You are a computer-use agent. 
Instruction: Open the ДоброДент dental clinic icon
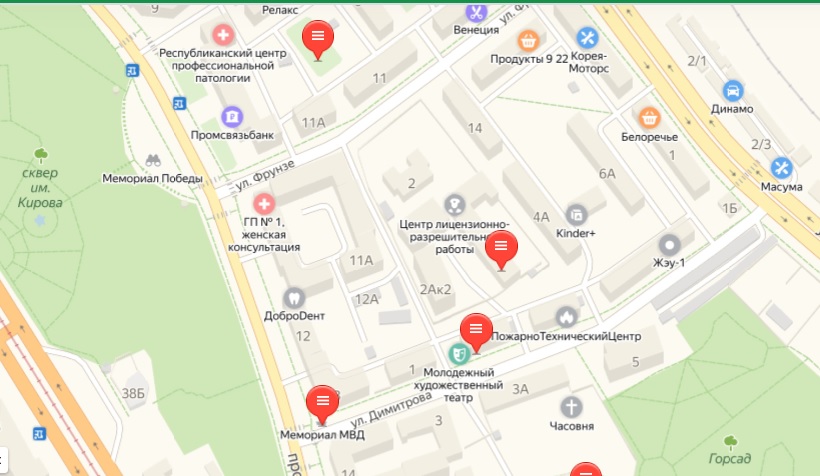[x=294, y=299]
